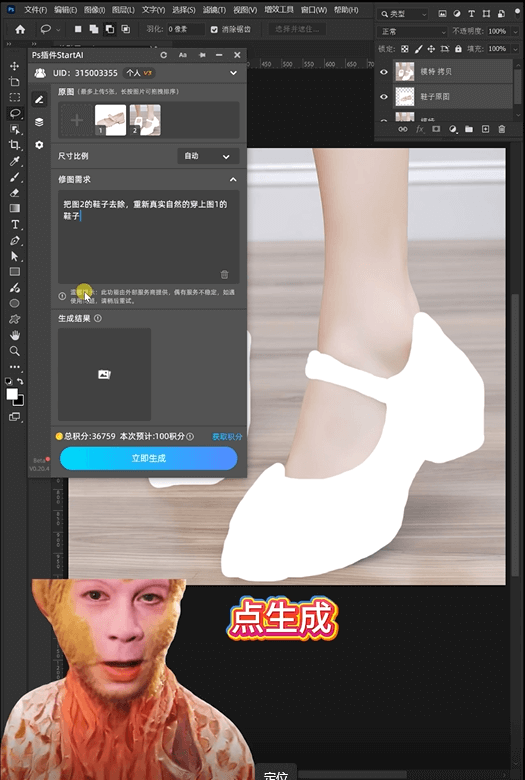Screen dimensions: 525x780
Task: Open the 图层(L) menu
Action: [123, 10]
